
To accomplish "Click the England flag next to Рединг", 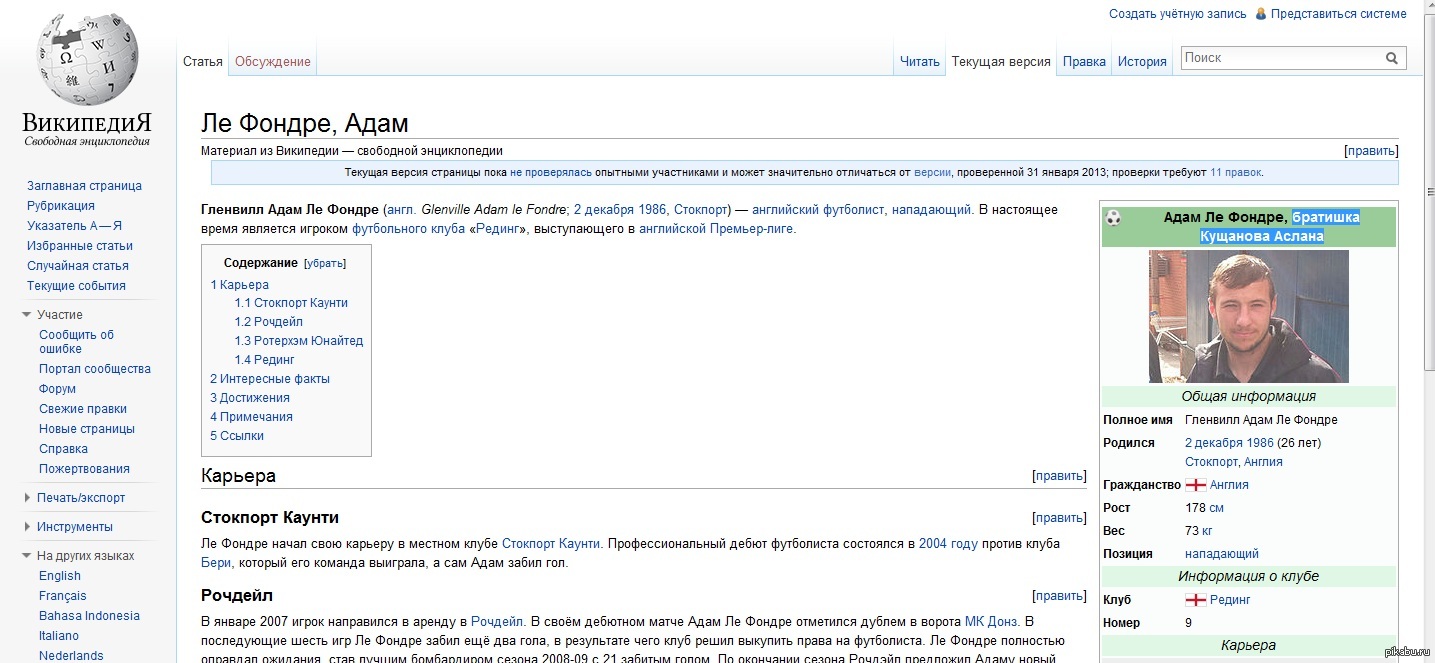I will 1195,600.
